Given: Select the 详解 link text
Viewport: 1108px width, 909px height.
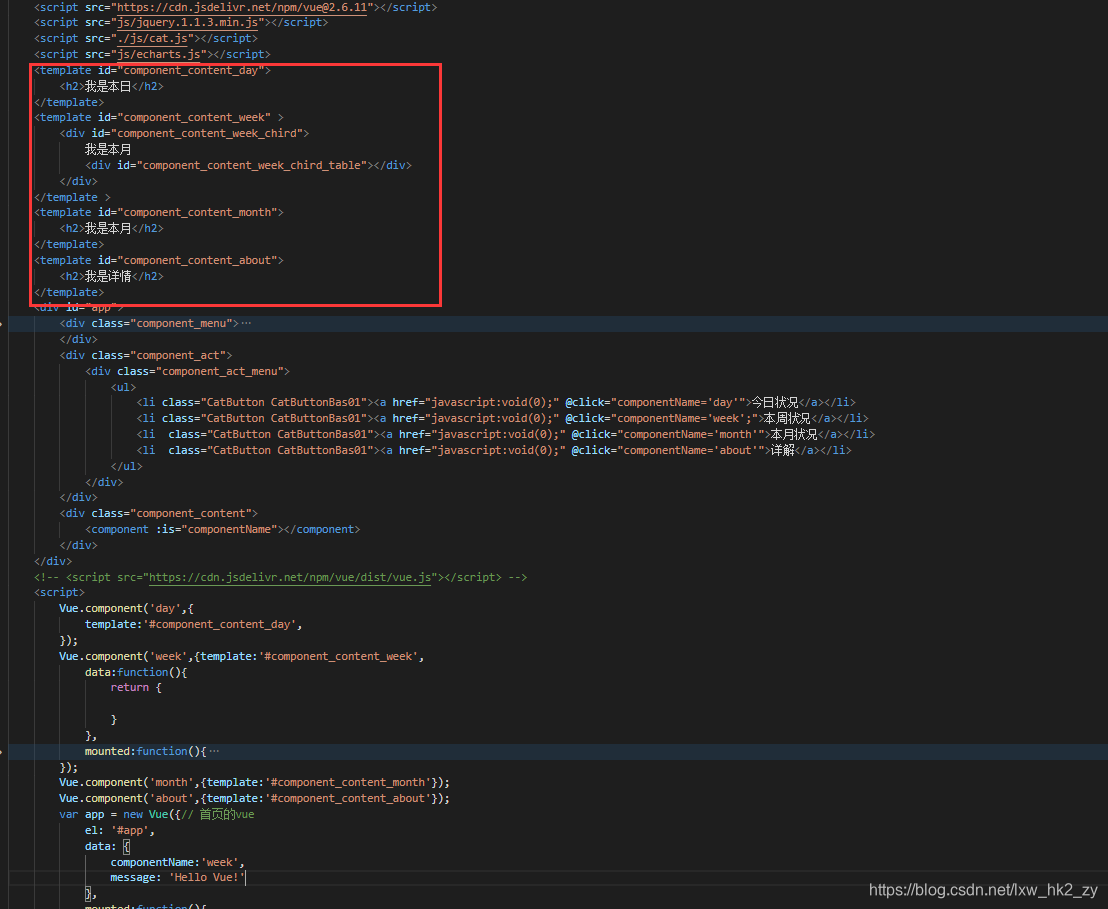Looking at the screenshot, I should pos(782,450).
